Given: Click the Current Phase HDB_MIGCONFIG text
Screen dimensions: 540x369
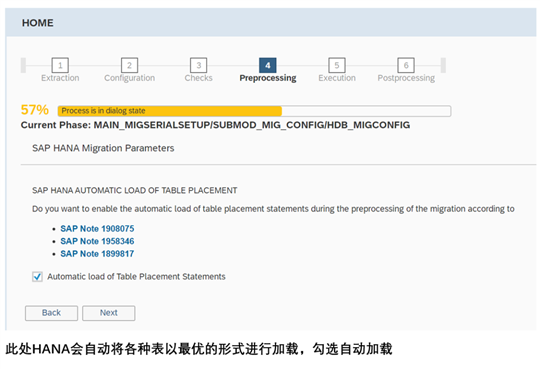Looking at the screenshot, I should 215,125.
